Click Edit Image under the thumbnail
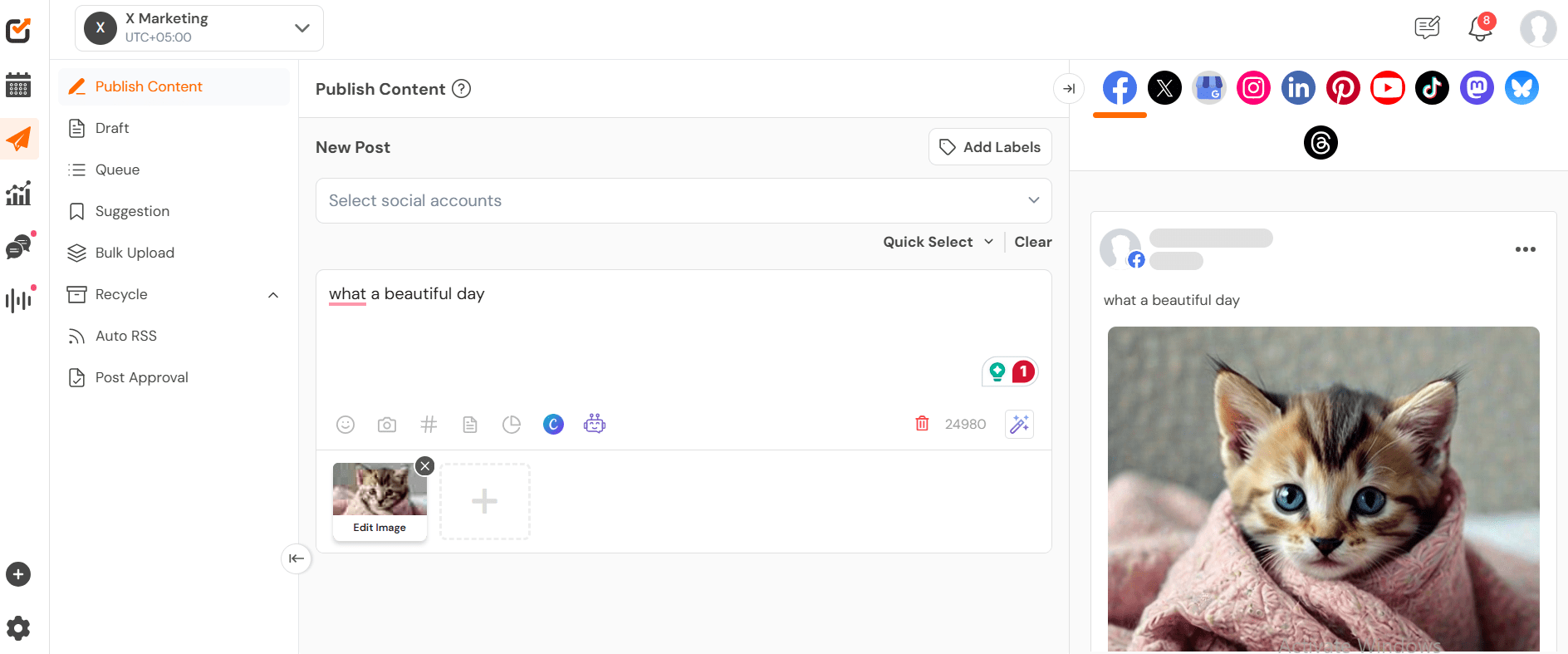1568x654 pixels. pyautogui.click(x=380, y=528)
